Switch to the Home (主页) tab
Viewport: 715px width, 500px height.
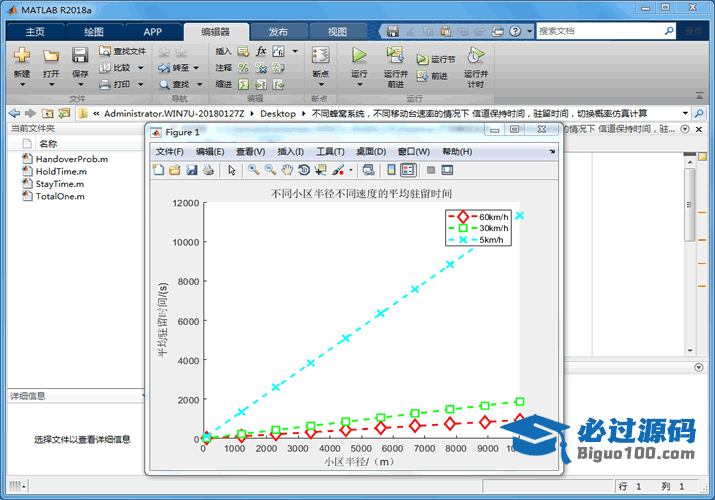coord(35,32)
